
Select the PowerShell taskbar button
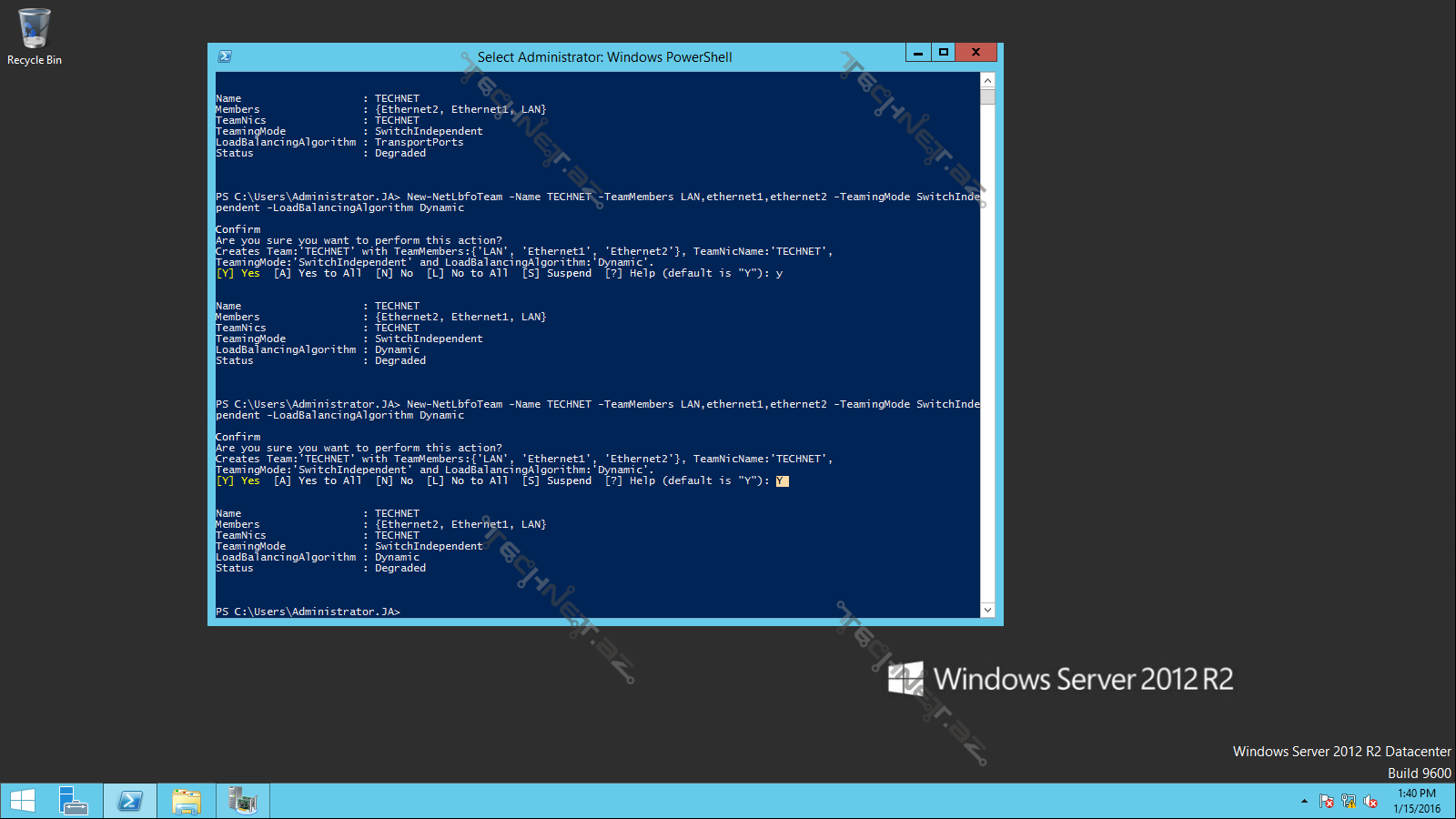[x=130, y=801]
